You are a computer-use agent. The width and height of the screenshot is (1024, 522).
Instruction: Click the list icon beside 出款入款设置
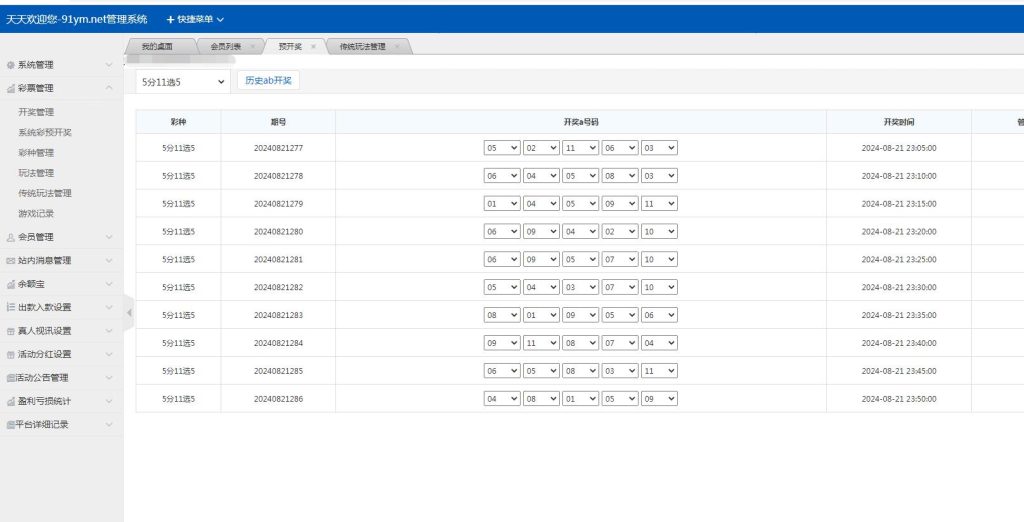click(x=10, y=307)
